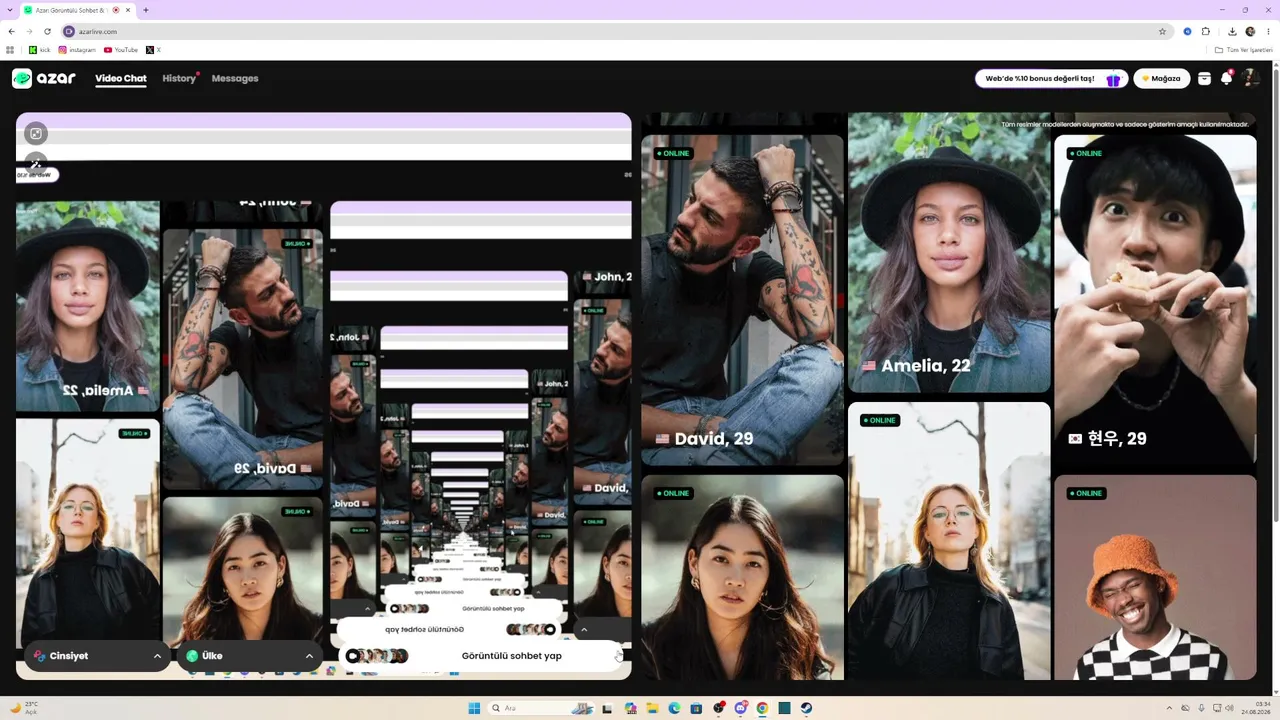
Task: Open the gift box icon beside Mağaza
Action: [1204, 78]
